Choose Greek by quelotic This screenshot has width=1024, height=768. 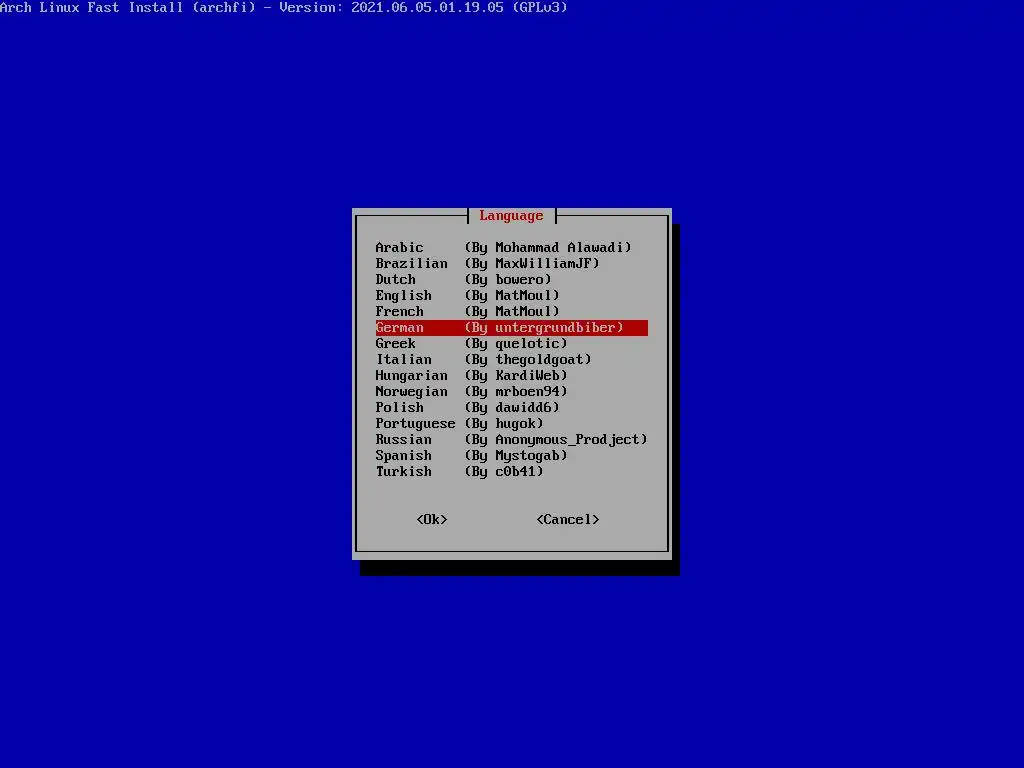[511, 344]
